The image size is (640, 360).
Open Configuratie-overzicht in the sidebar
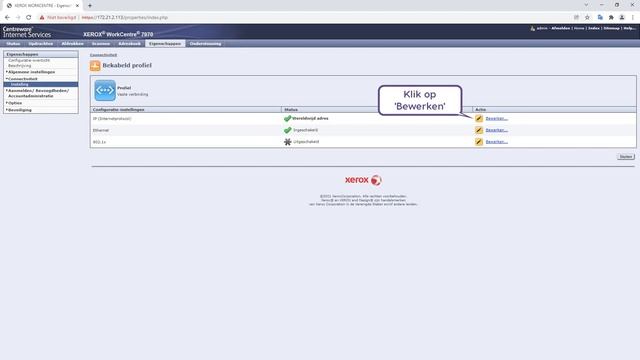29,60
